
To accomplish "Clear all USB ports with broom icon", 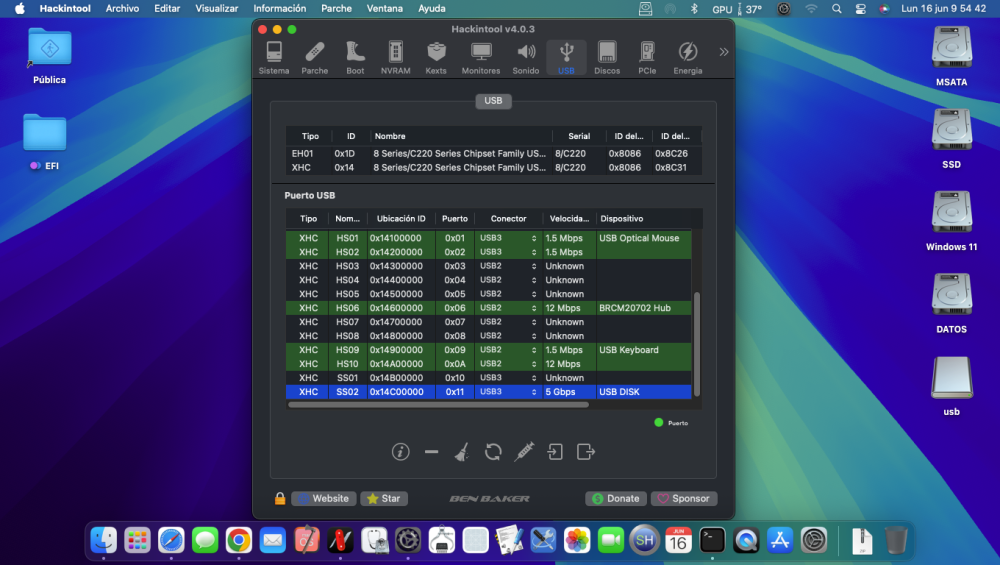I will (x=462, y=451).
